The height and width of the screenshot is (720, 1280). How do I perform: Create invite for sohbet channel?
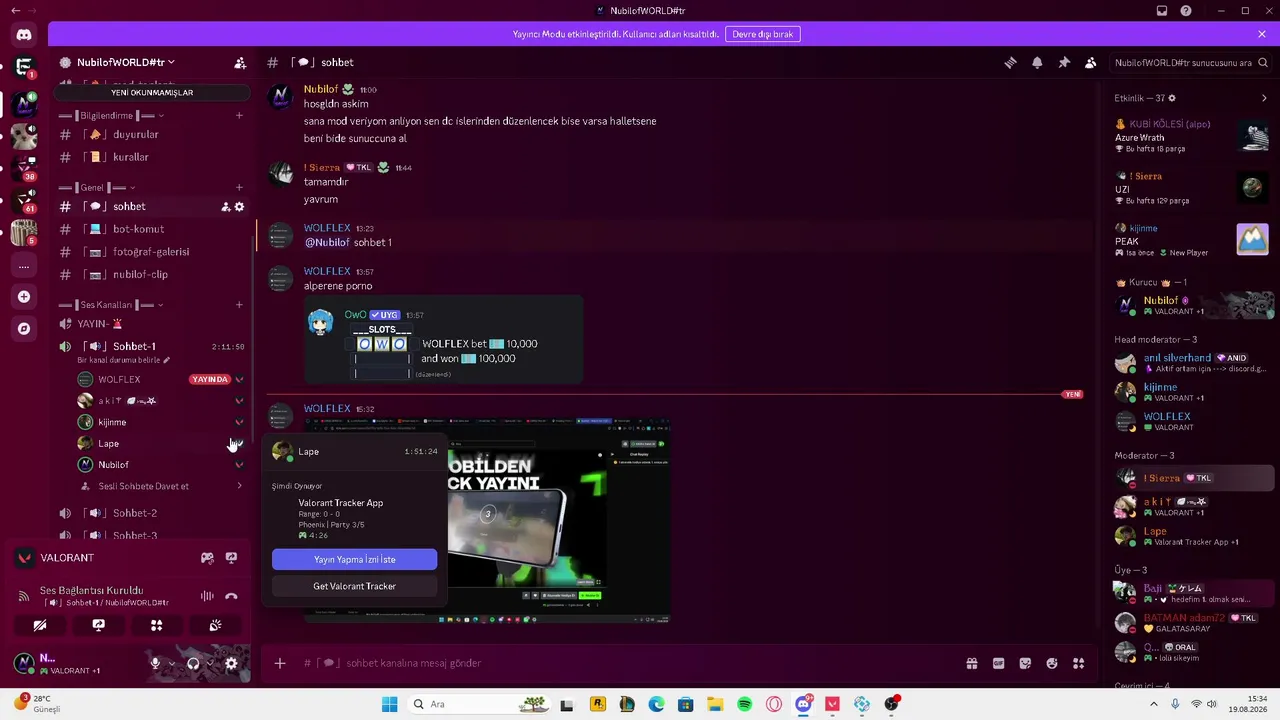click(226, 207)
